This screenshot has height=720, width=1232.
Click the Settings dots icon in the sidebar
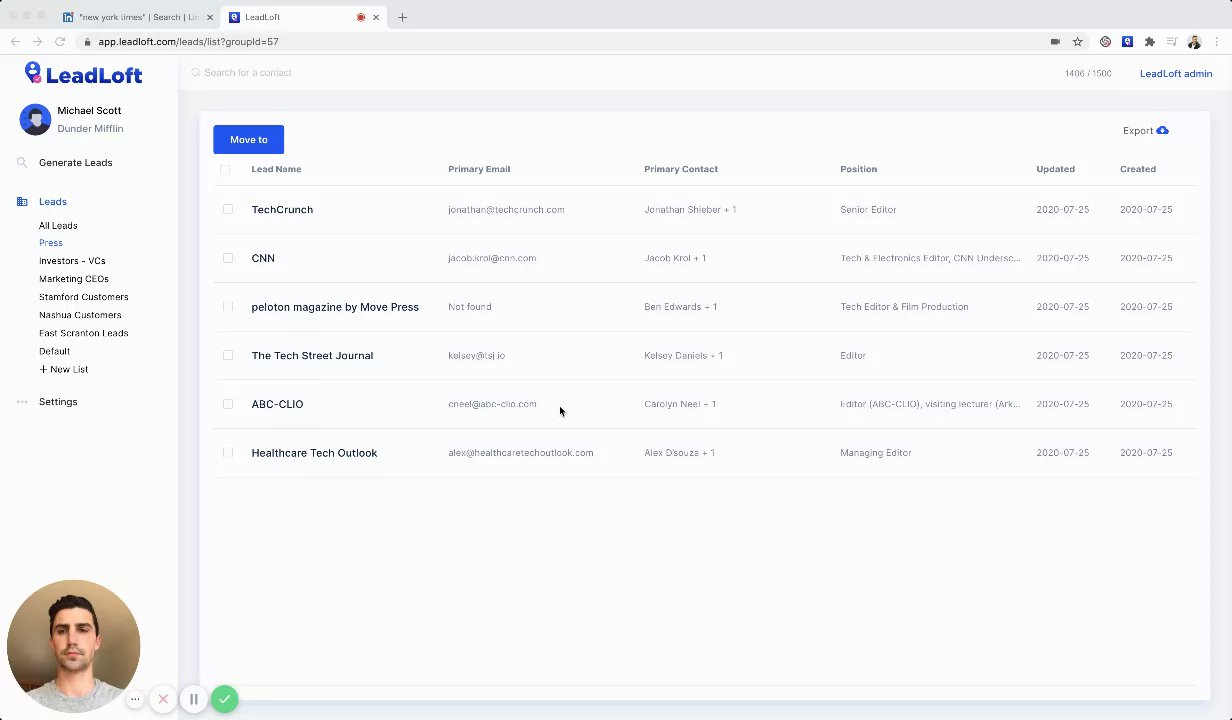[22, 402]
